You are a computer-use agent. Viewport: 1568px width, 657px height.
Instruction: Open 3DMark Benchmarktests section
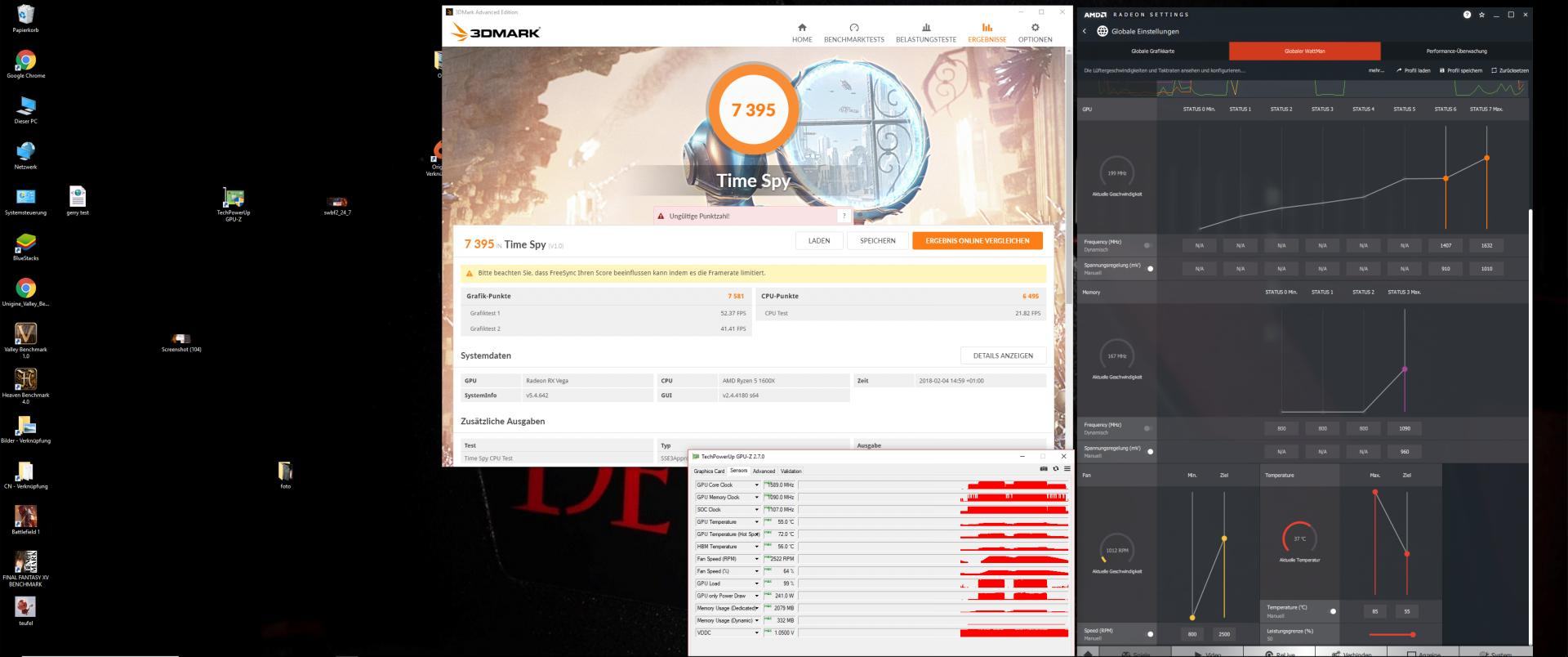tap(853, 33)
